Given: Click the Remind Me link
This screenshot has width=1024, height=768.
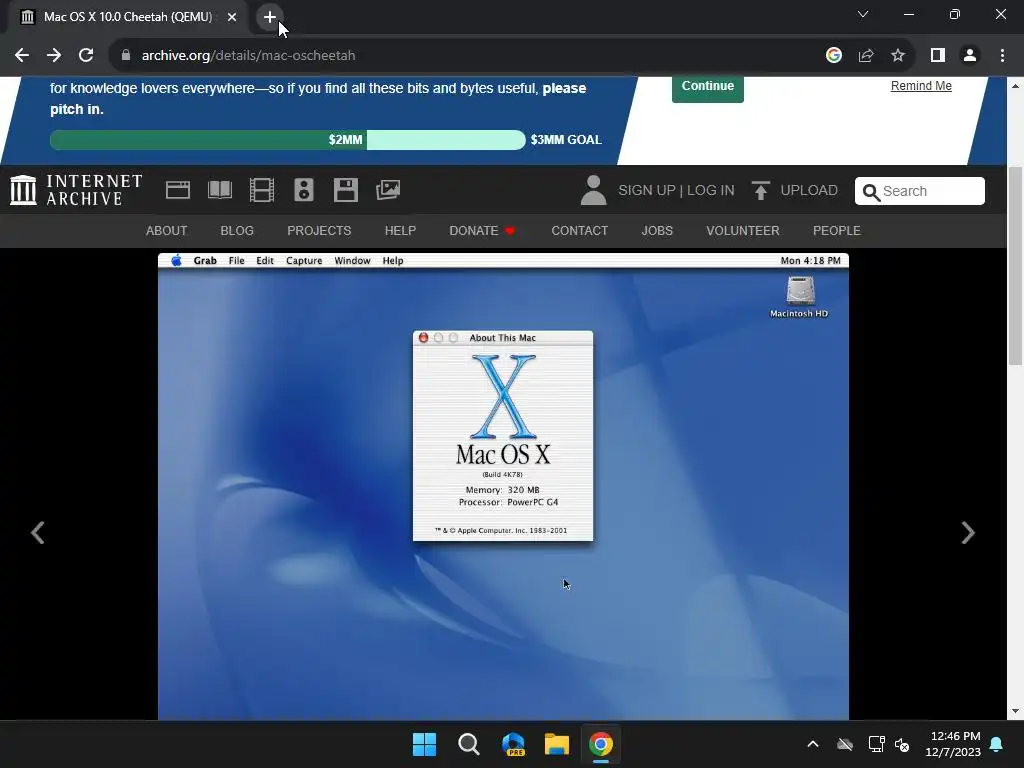Looking at the screenshot, I should pos(921,86).
